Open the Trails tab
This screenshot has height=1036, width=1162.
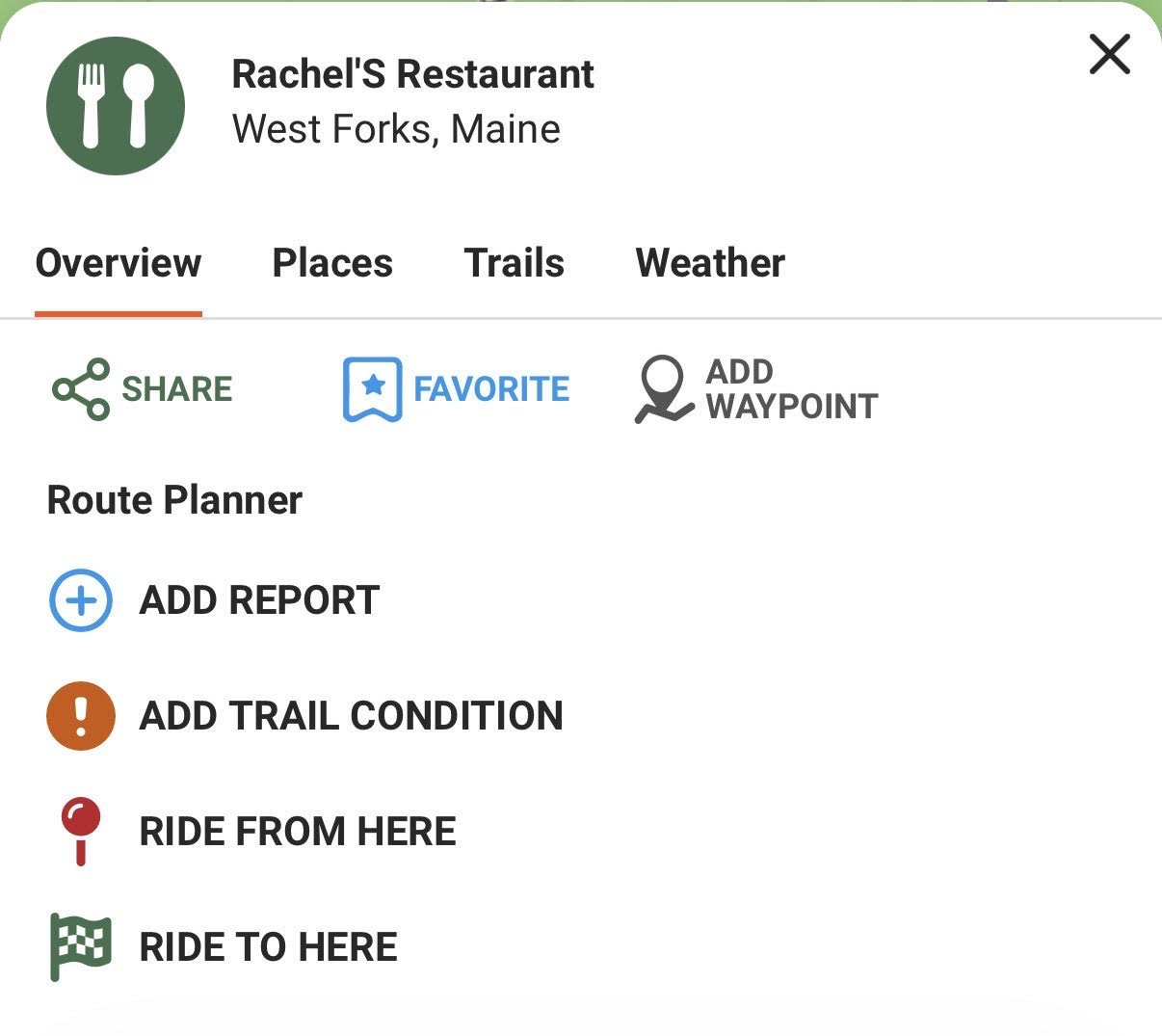(515, 262)
